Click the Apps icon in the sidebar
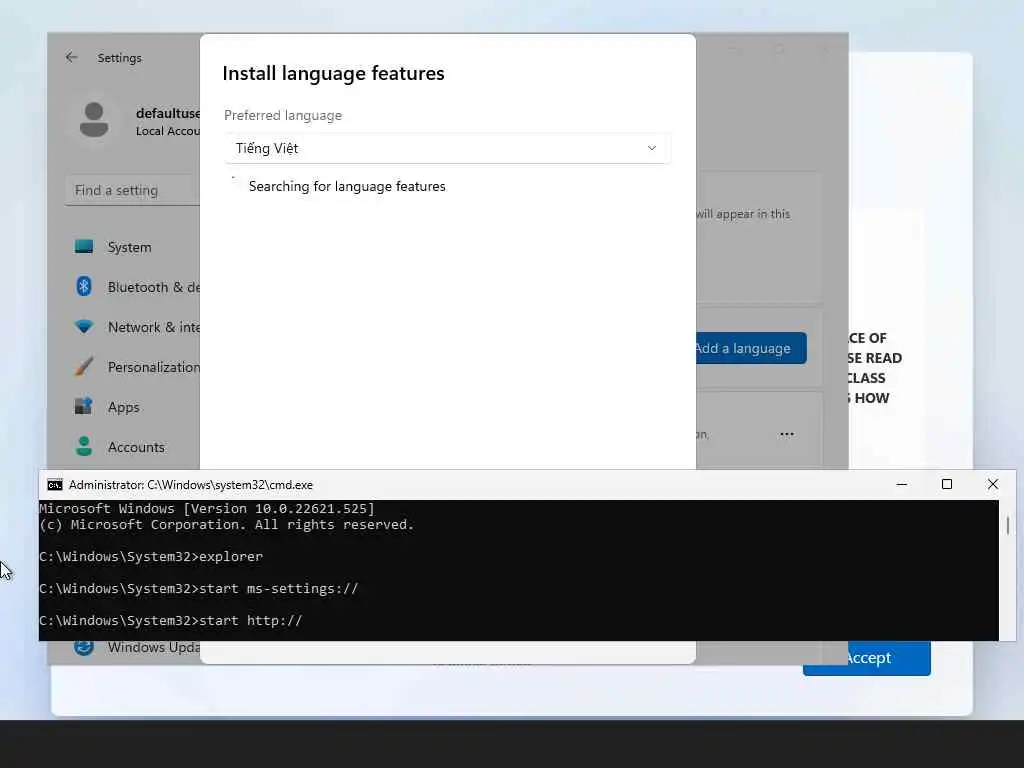 click(x=84, y=406)
